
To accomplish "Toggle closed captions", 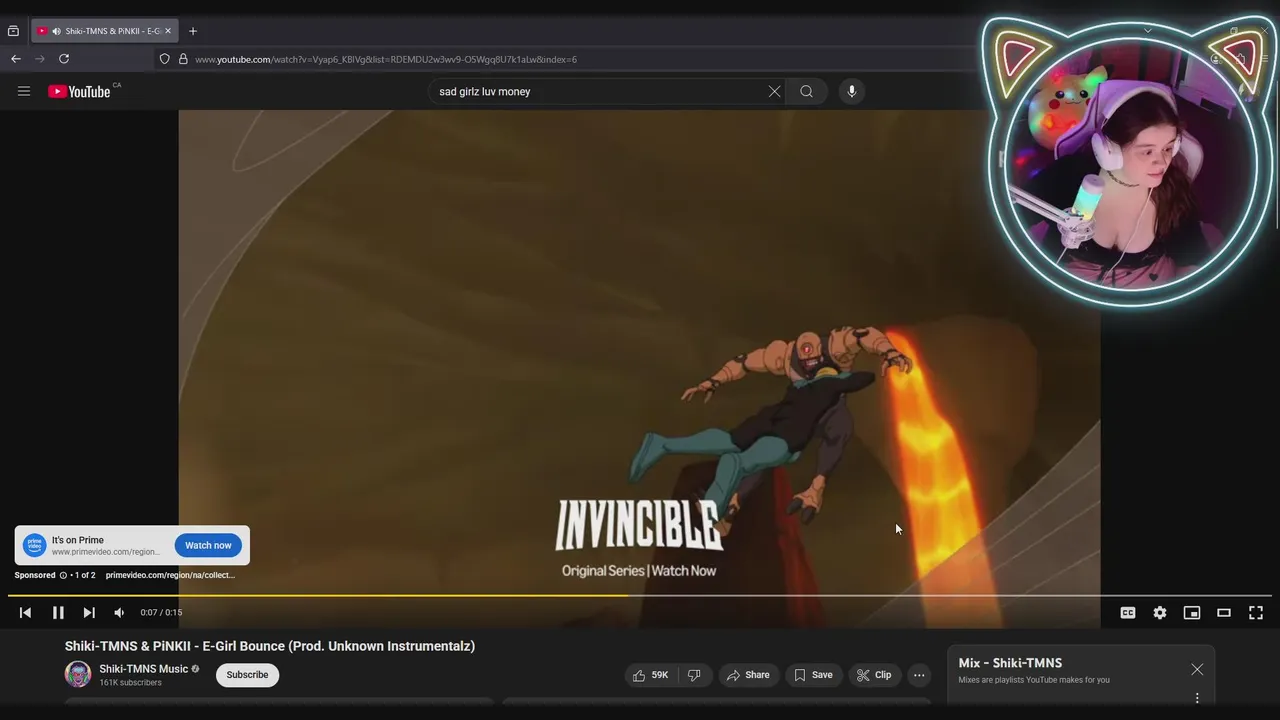I will pos(1128,613).
